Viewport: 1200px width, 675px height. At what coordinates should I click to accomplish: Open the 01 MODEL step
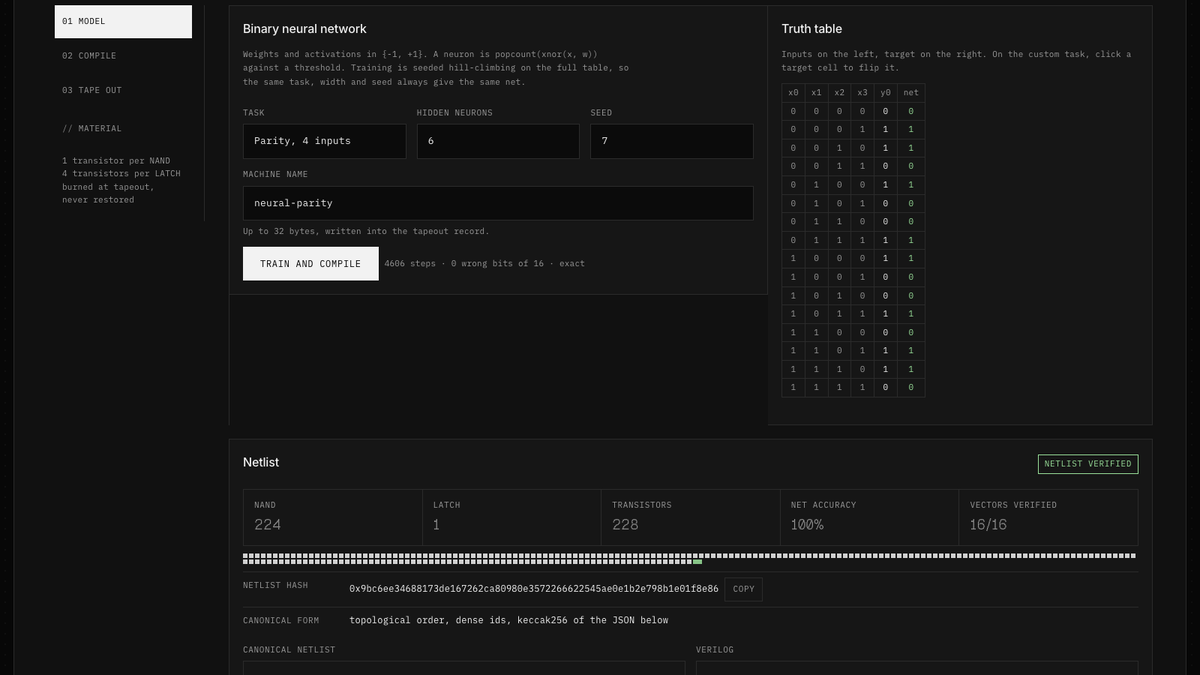pos(123,21)
